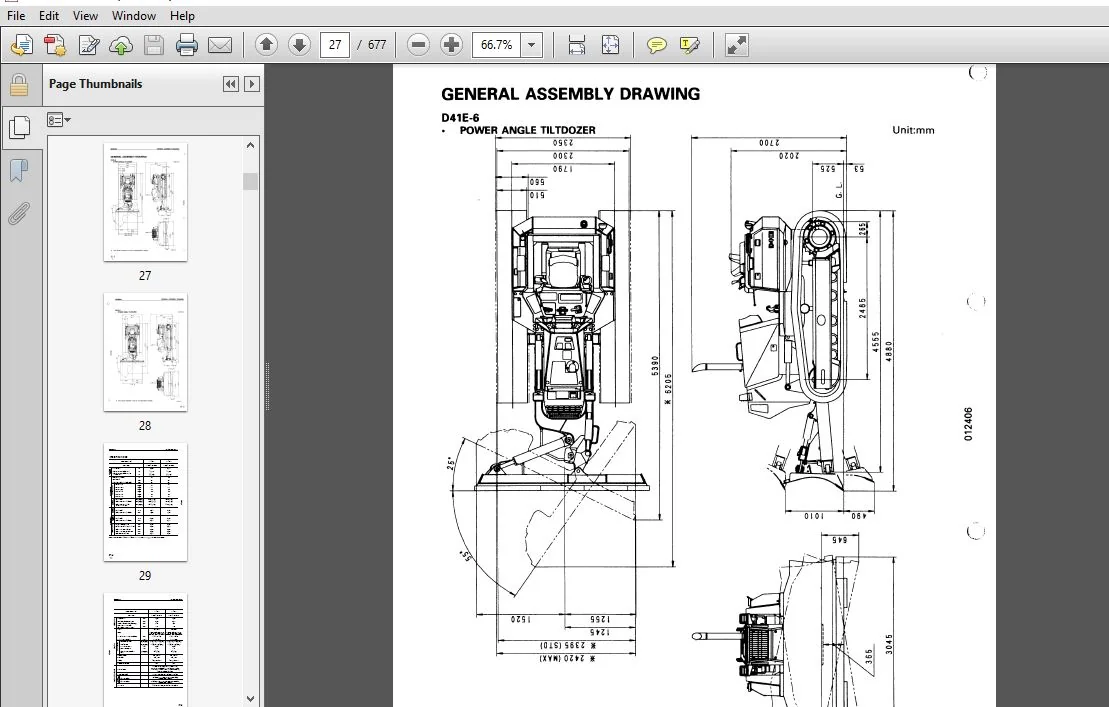Open the View menu

click(85, 16)
